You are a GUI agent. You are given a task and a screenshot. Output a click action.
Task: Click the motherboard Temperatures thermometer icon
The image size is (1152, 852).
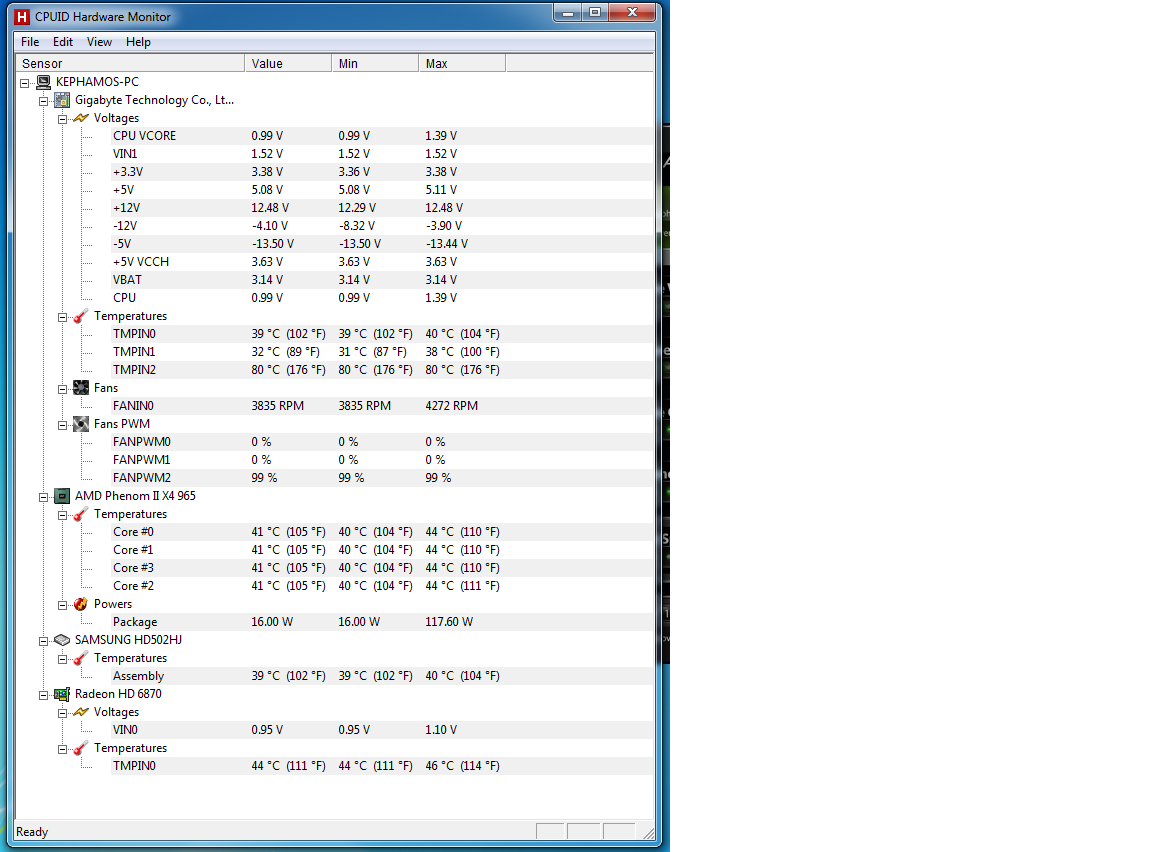[x=81, y=316]
